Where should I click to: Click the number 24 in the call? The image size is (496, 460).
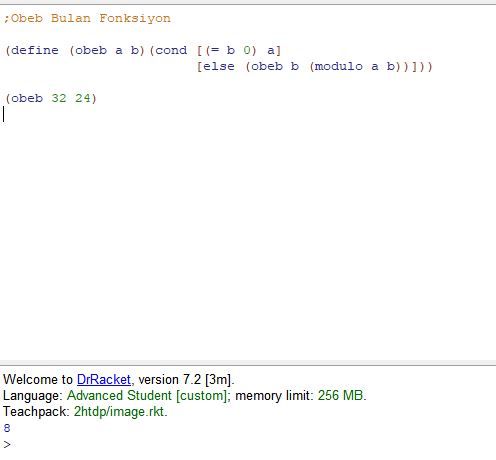pos(83,98)
